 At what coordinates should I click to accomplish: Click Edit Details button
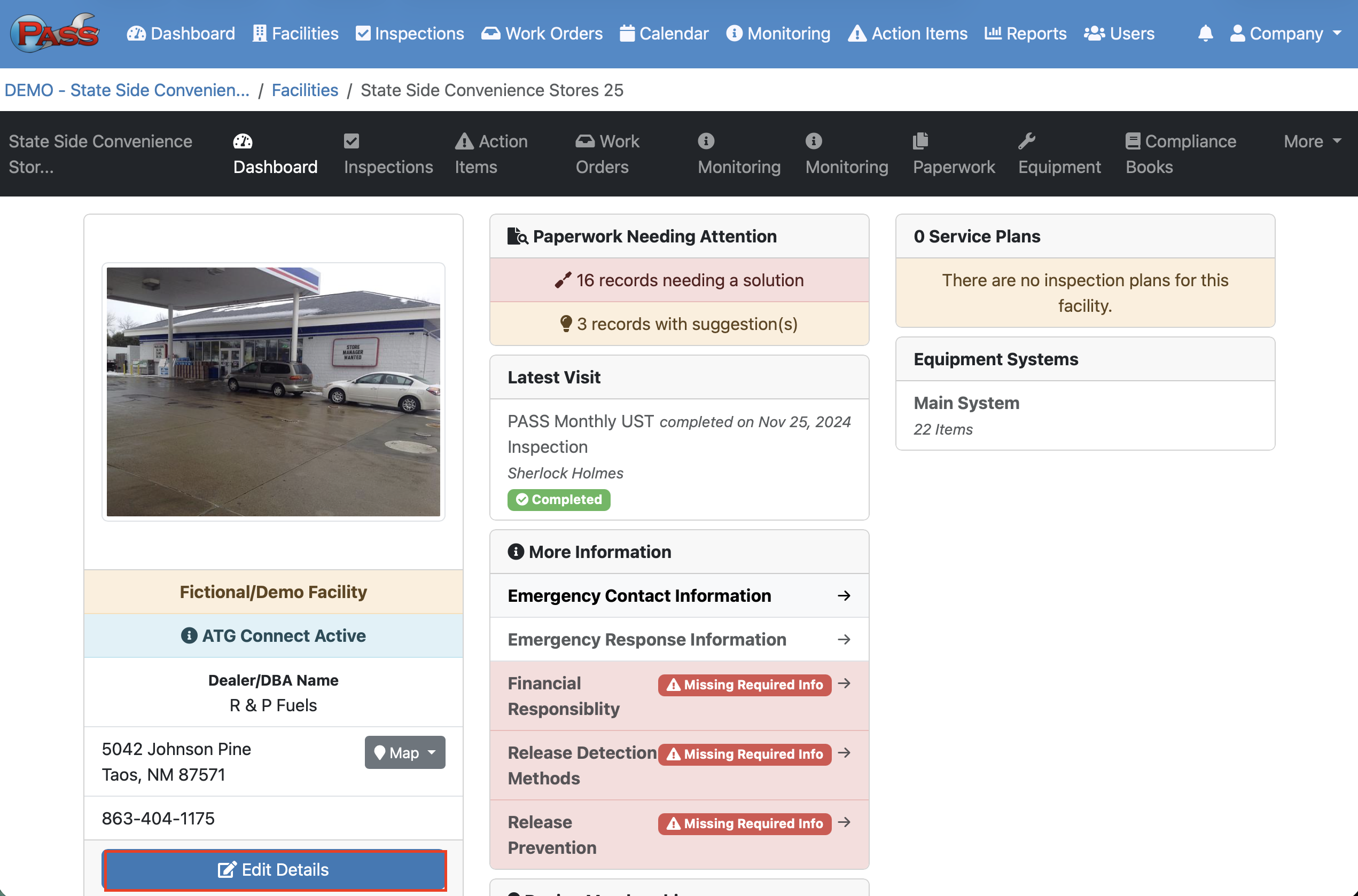point(273,869)
